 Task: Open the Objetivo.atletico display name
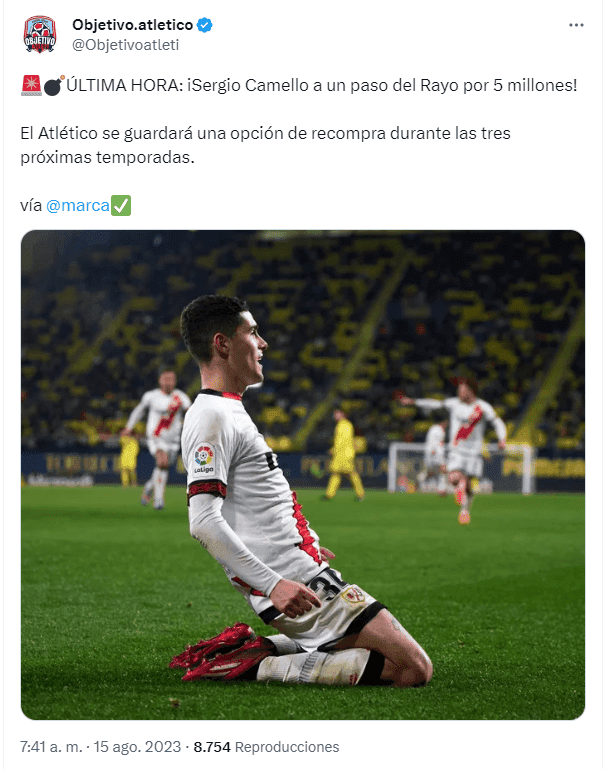click(132, 25)
